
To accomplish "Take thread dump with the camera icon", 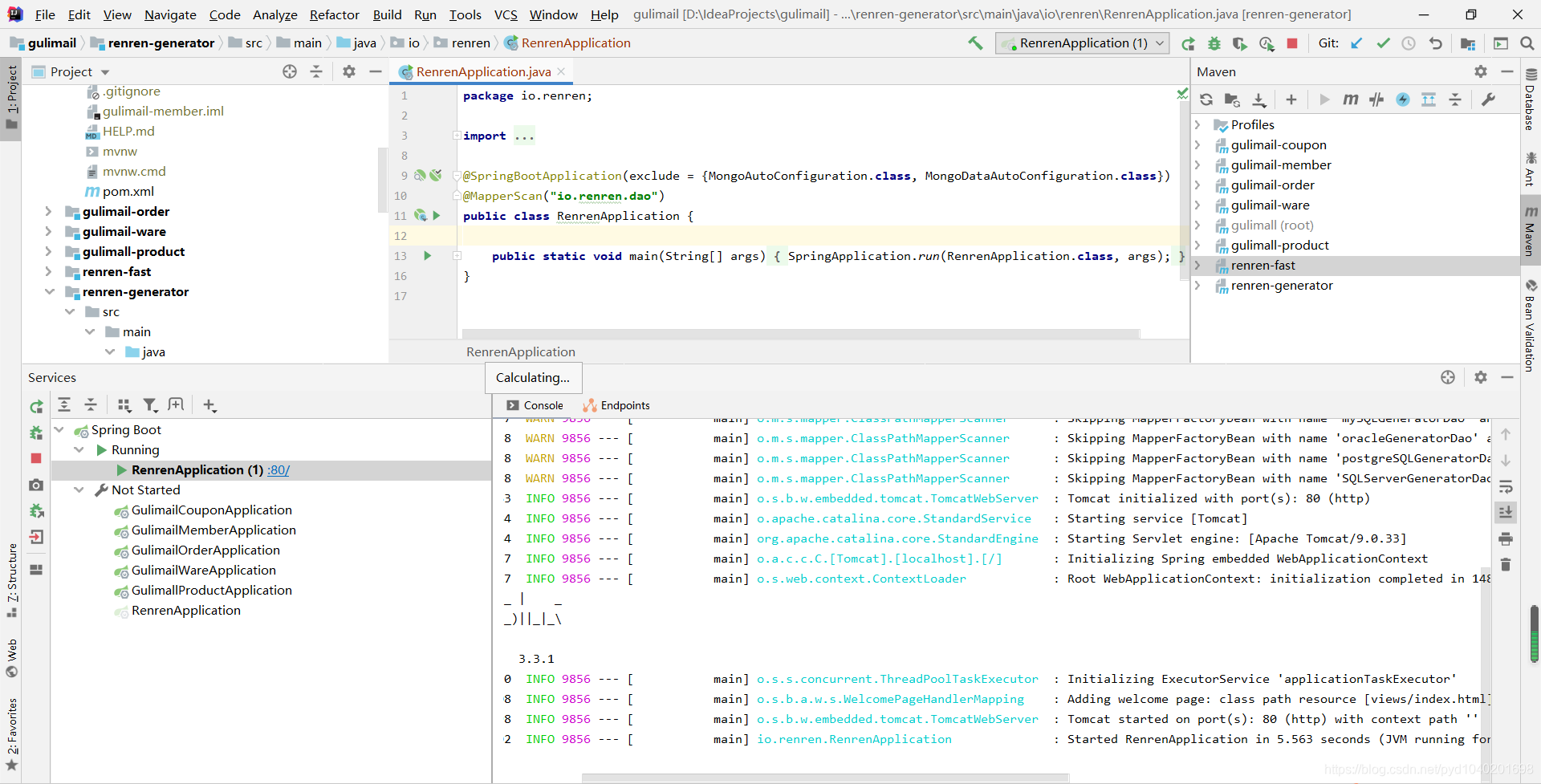I will (36, 485).
